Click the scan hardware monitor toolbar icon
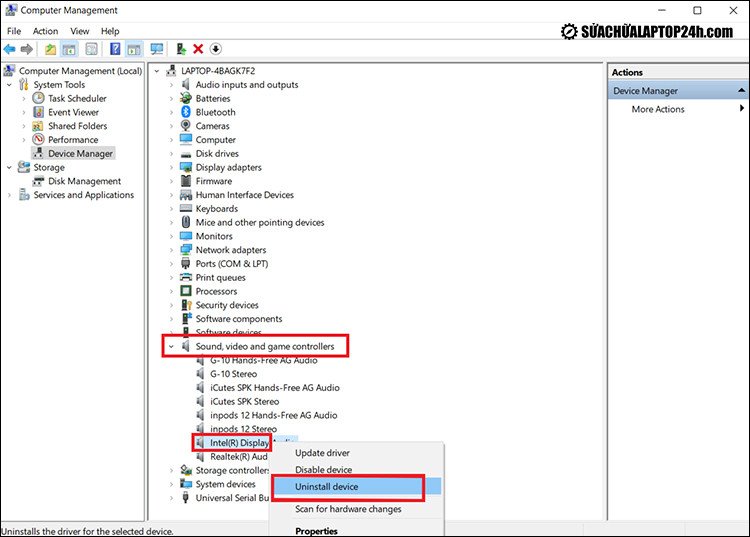This screenshot has width=750, height=537. [156, 49]
